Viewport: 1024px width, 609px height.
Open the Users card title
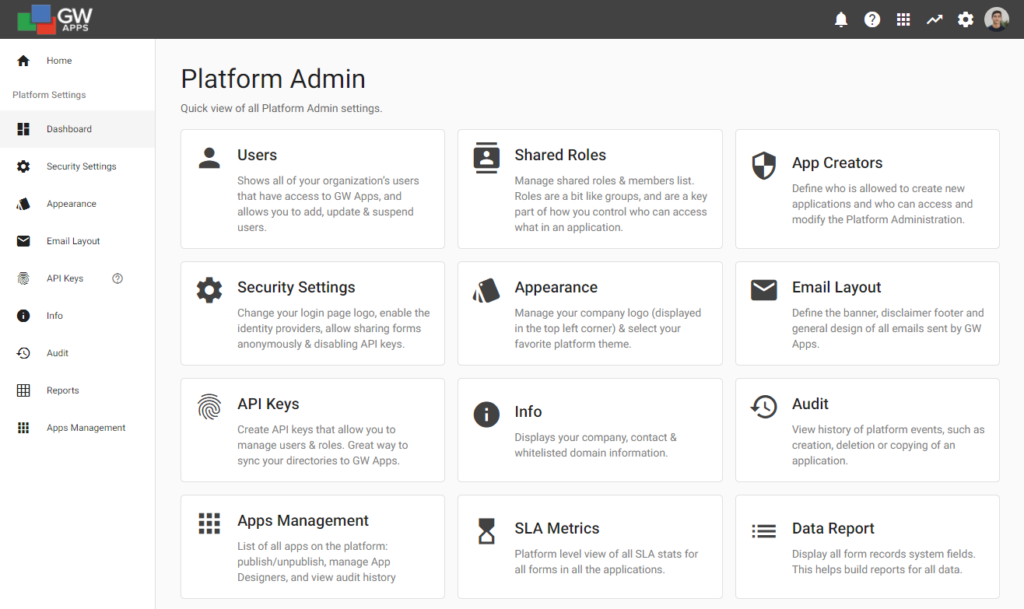point(257,155)
